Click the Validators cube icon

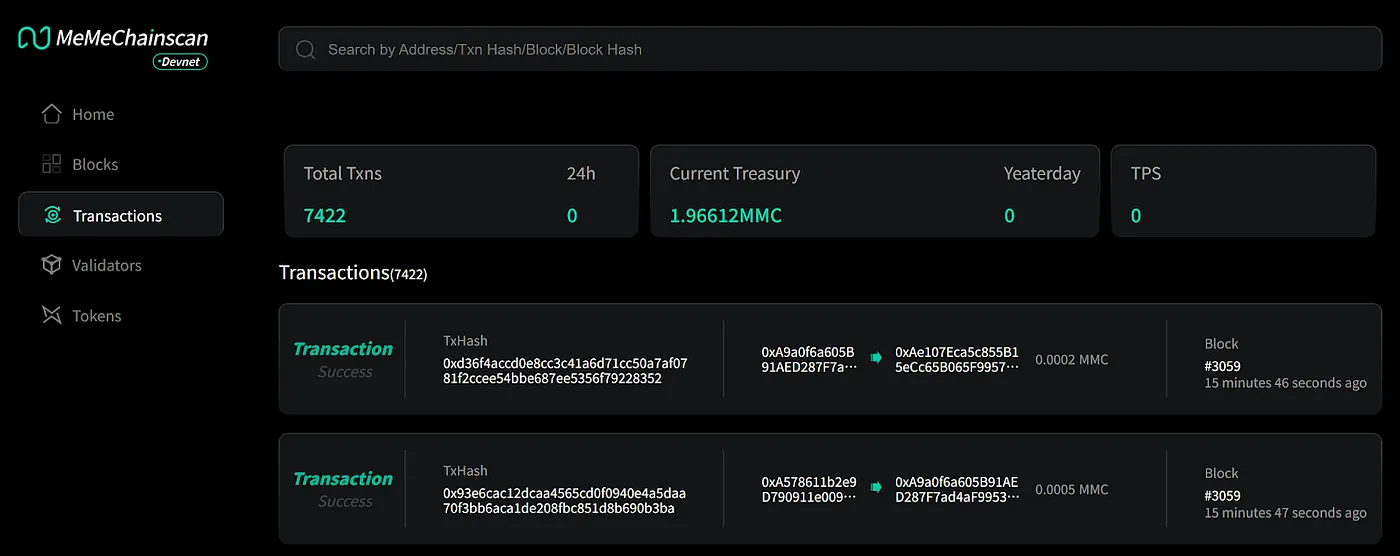pos(51,265)
